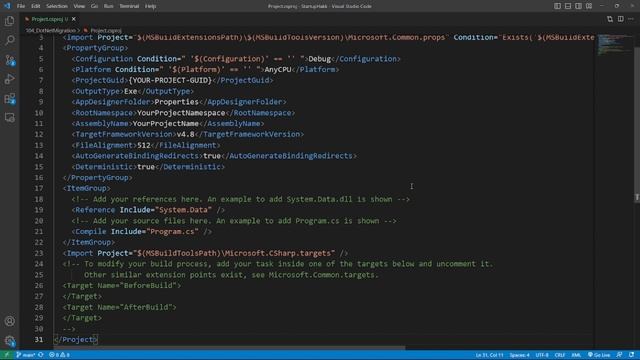Toggle secondary side bar layout icon
640x360 pixels.
[578, 6]
